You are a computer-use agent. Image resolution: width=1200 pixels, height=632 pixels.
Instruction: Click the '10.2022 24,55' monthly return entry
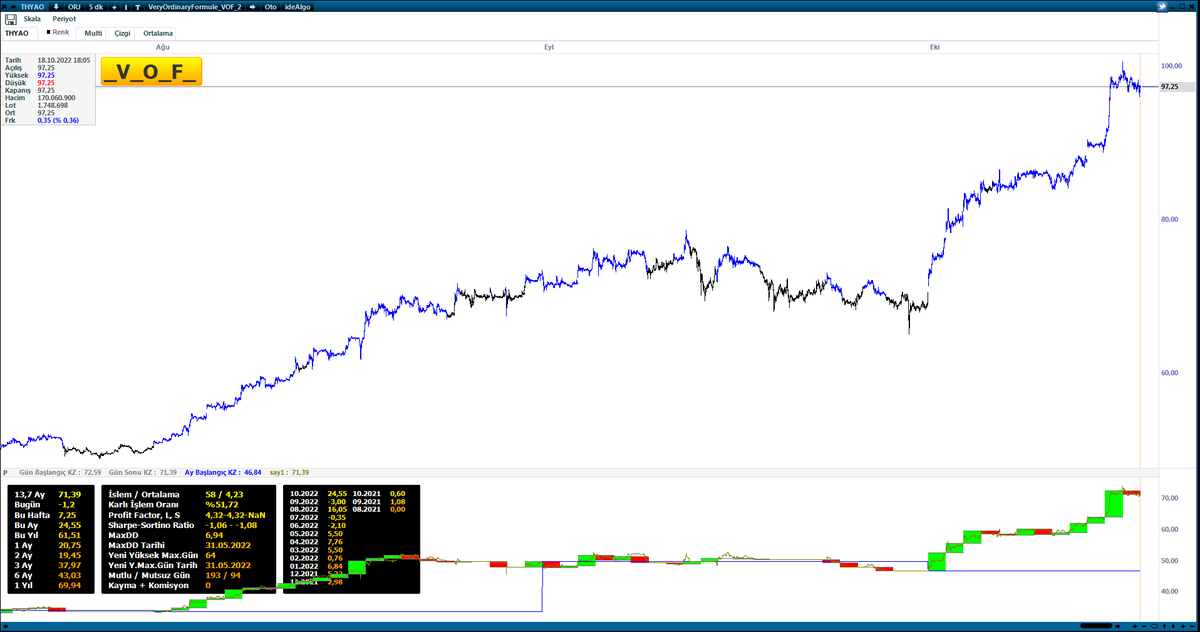tap(318, 494)
